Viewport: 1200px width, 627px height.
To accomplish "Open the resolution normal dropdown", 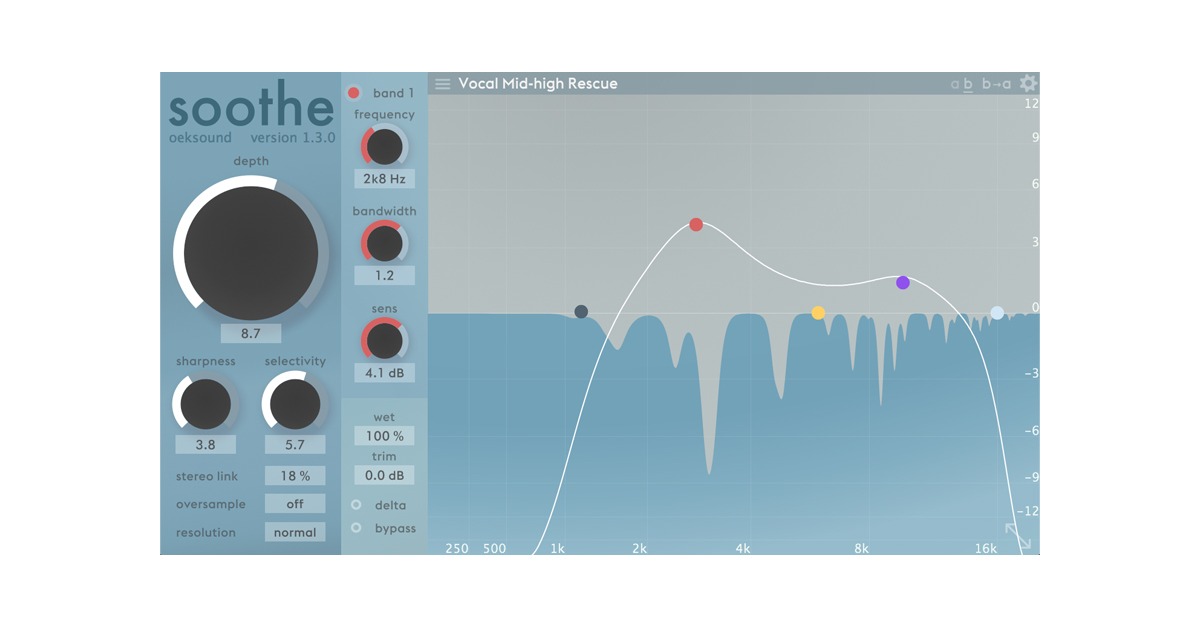I will pos(295,533).
